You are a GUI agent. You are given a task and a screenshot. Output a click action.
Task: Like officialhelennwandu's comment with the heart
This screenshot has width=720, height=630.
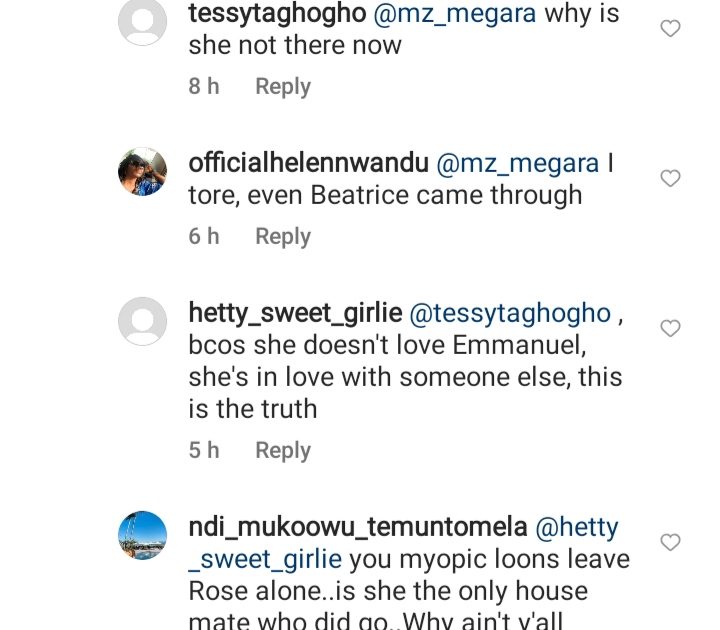pyautogui.click(x=671, y=179)
